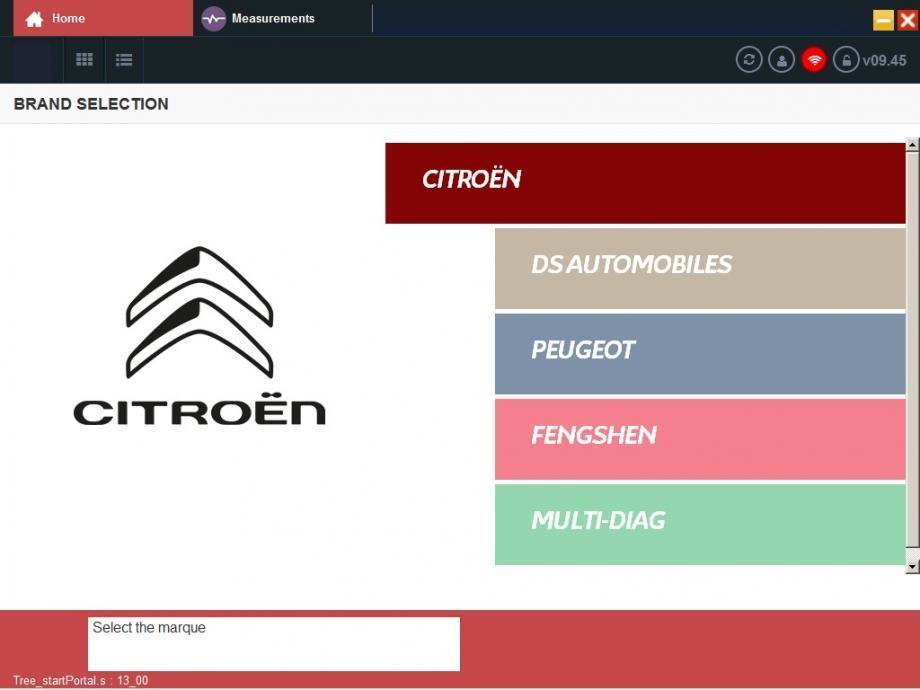This screenshot has width=920, height=690.
Task: Click the scrollbar up arrow
Action: point(912,144)
